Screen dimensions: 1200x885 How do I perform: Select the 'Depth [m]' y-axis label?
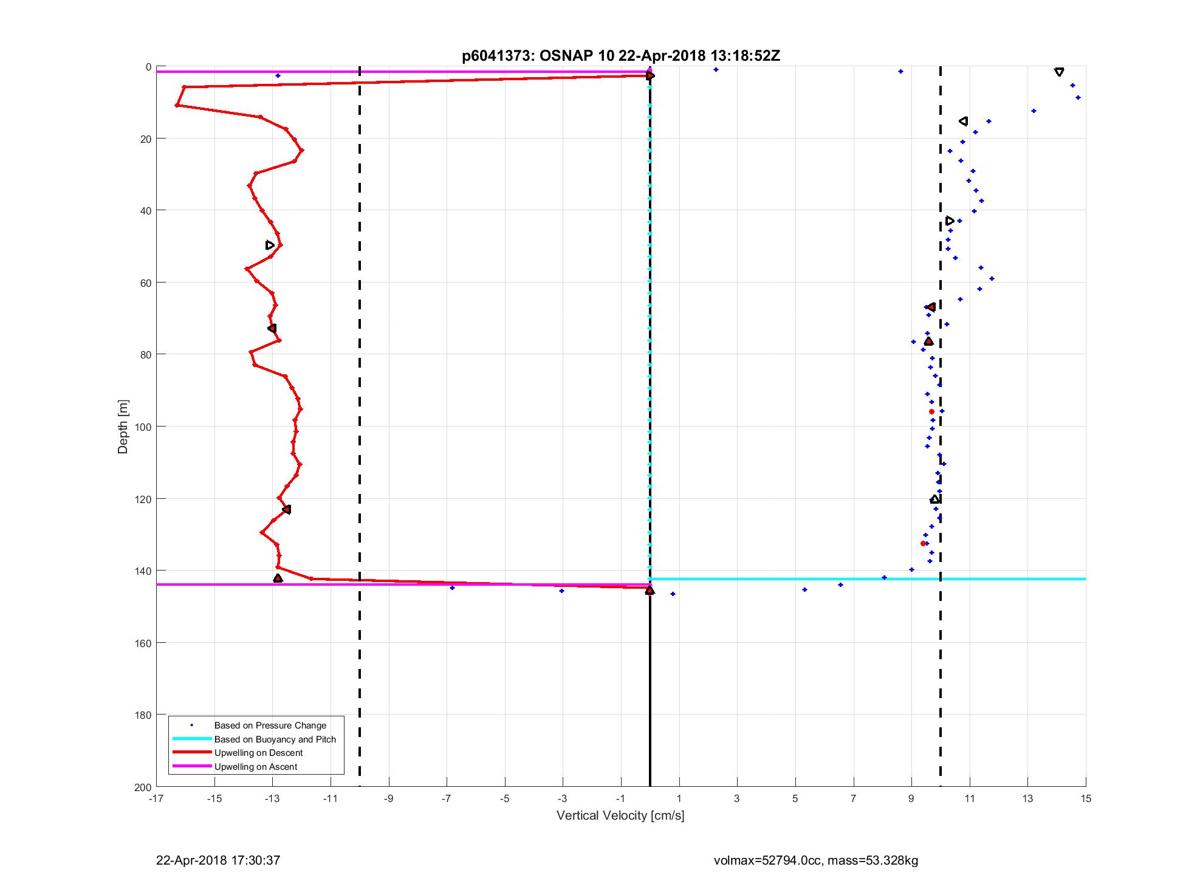[123, 427]
